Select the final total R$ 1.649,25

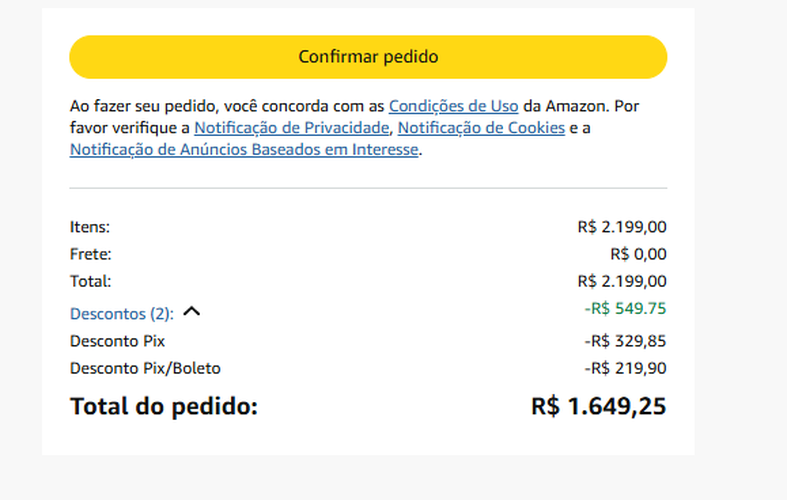pyautogui.click(x=598, y=406)
